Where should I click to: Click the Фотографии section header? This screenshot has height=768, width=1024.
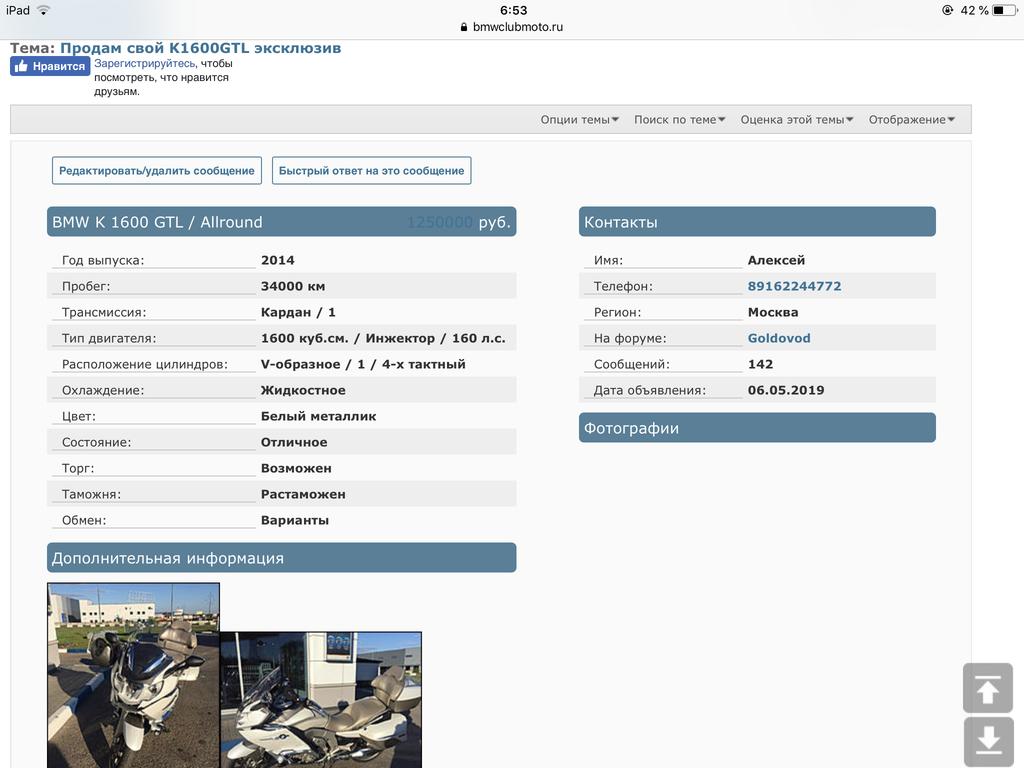tap(757, 428)
